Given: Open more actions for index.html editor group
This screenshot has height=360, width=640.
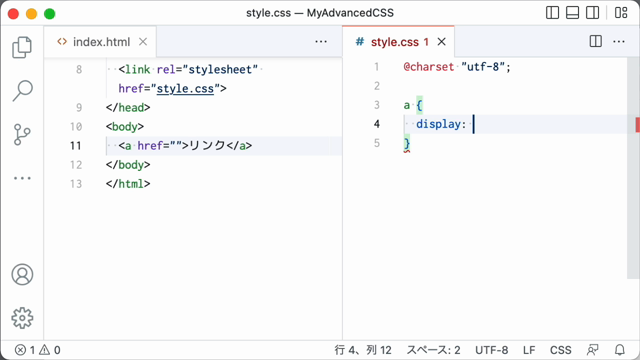Looking at the screenshot, I should 321,42.
